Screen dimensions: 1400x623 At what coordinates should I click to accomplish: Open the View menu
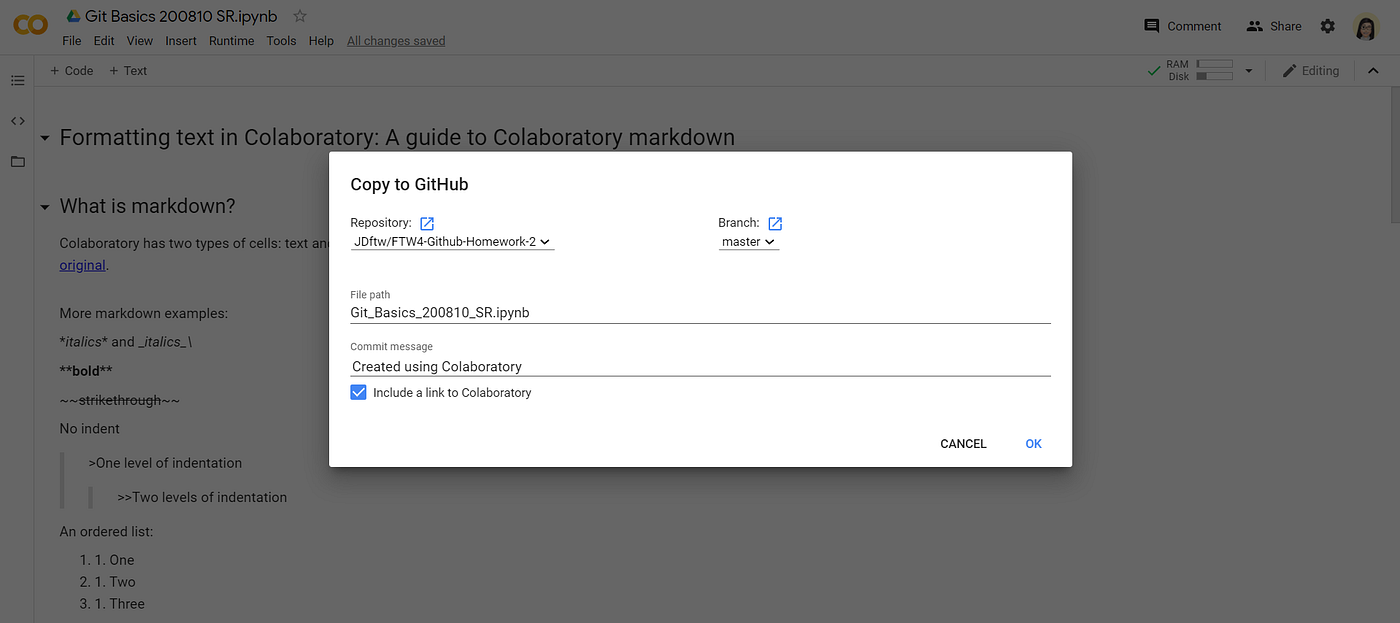click(x=140, y=41)
